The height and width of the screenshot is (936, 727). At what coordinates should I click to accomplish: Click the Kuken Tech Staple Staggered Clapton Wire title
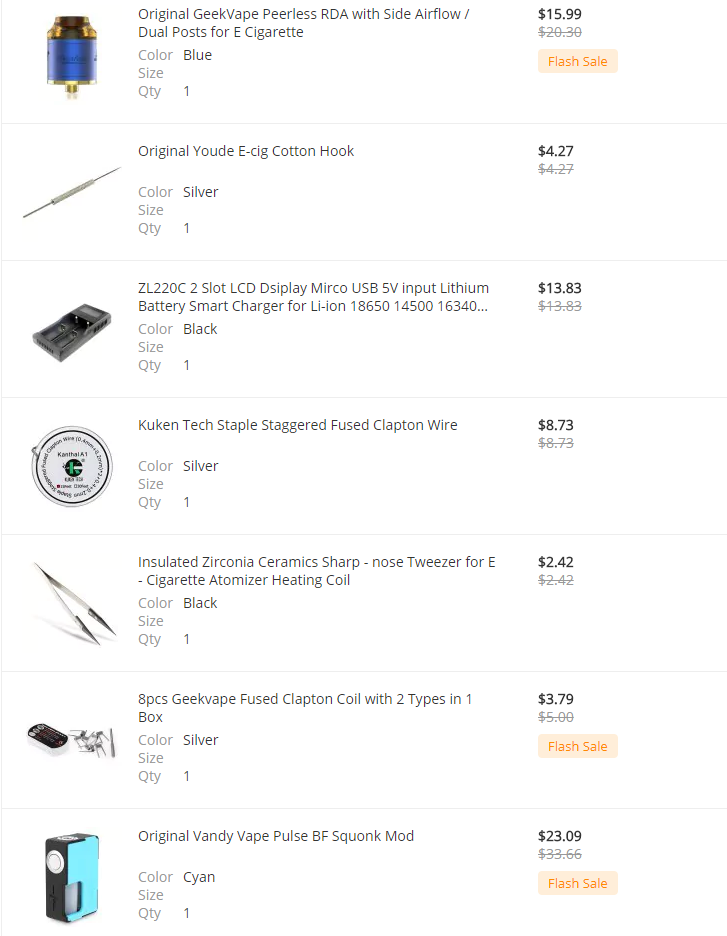[298, 425]
